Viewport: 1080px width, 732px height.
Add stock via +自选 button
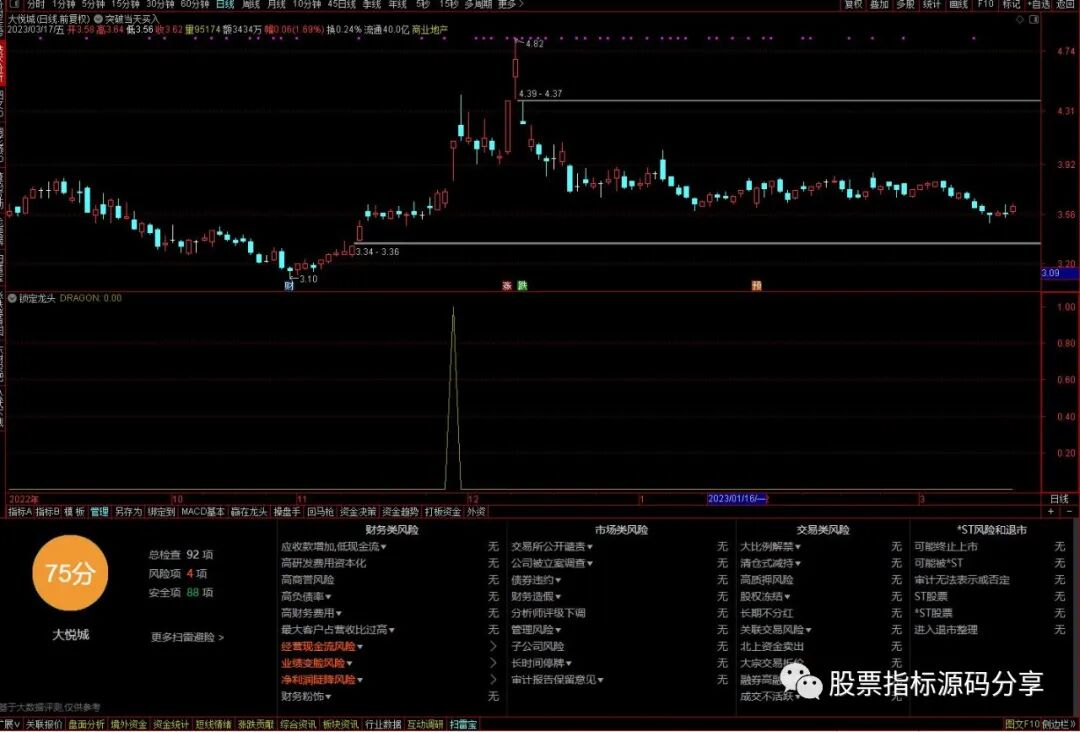click(x=1038, y=4)
